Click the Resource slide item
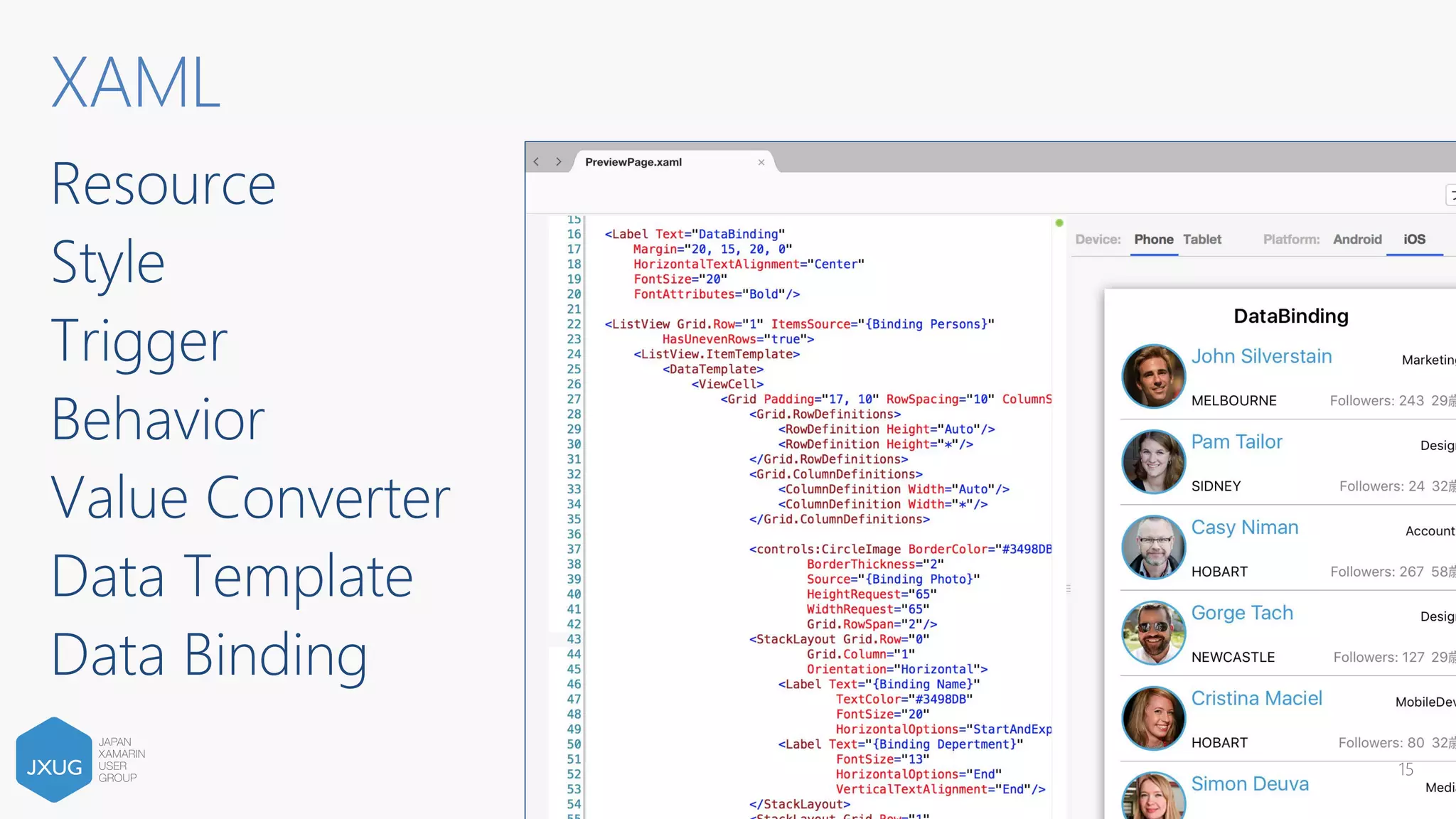1456x819 pixels. click(164, 184)
